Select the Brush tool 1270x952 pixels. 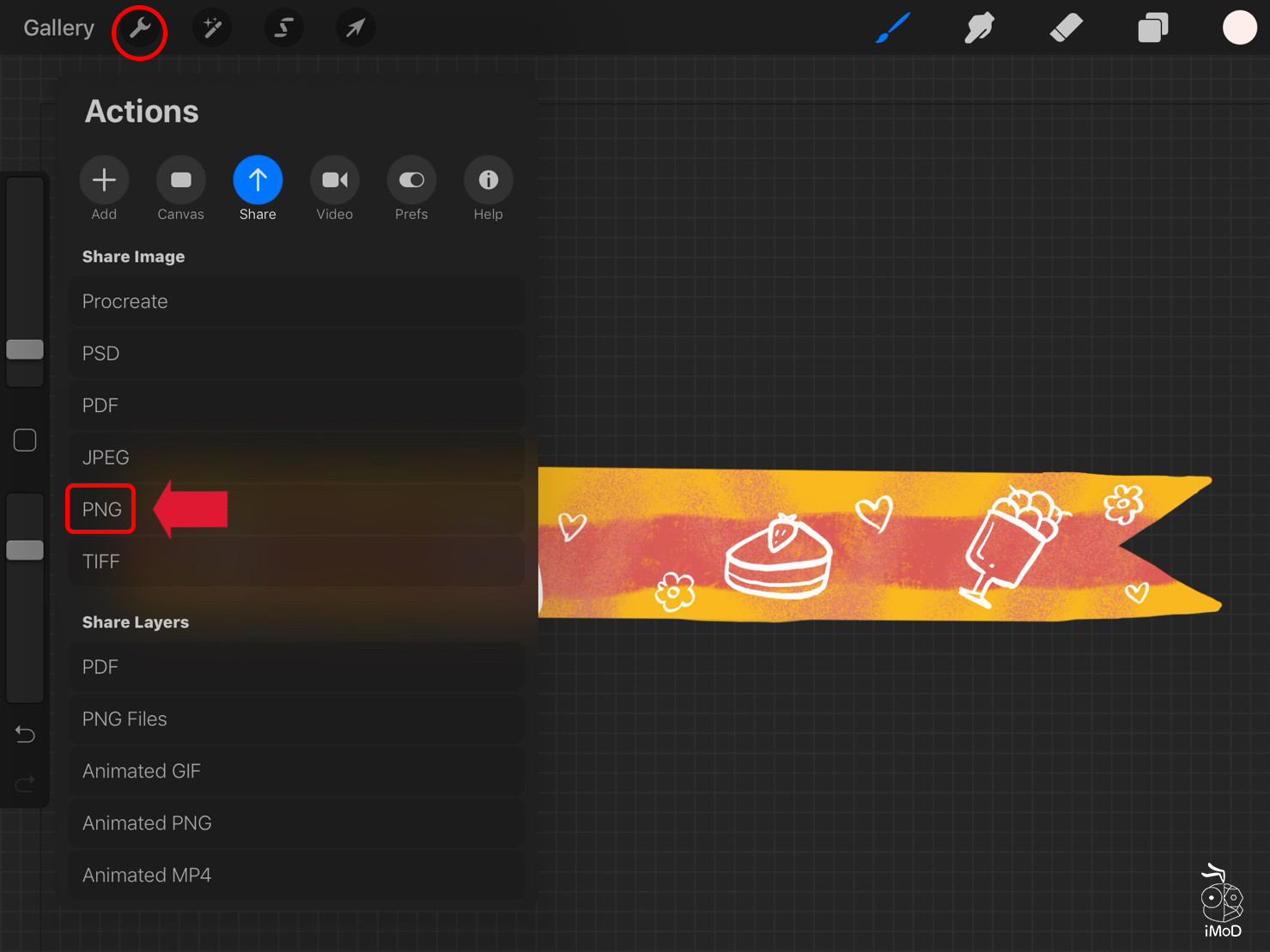pos(892,27)
